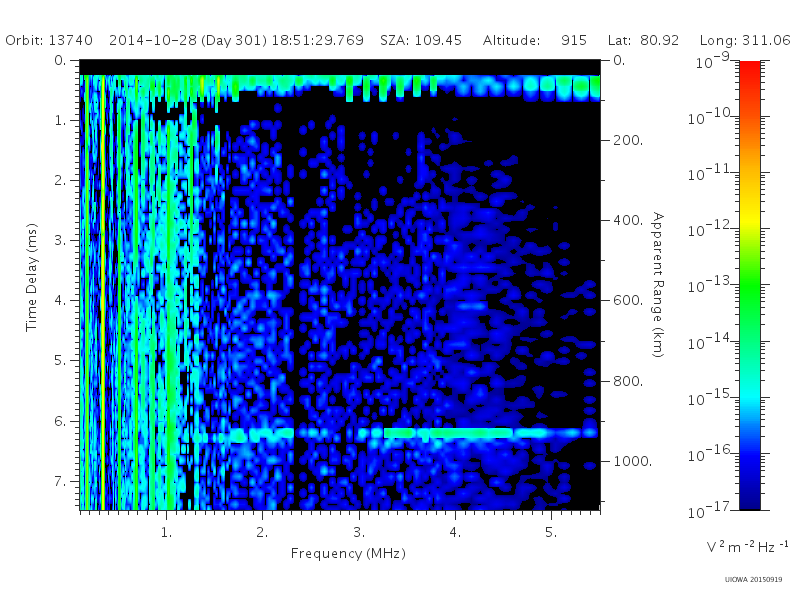
Task: Click the Long: 311.06 text
Action: tap(745, 40)
